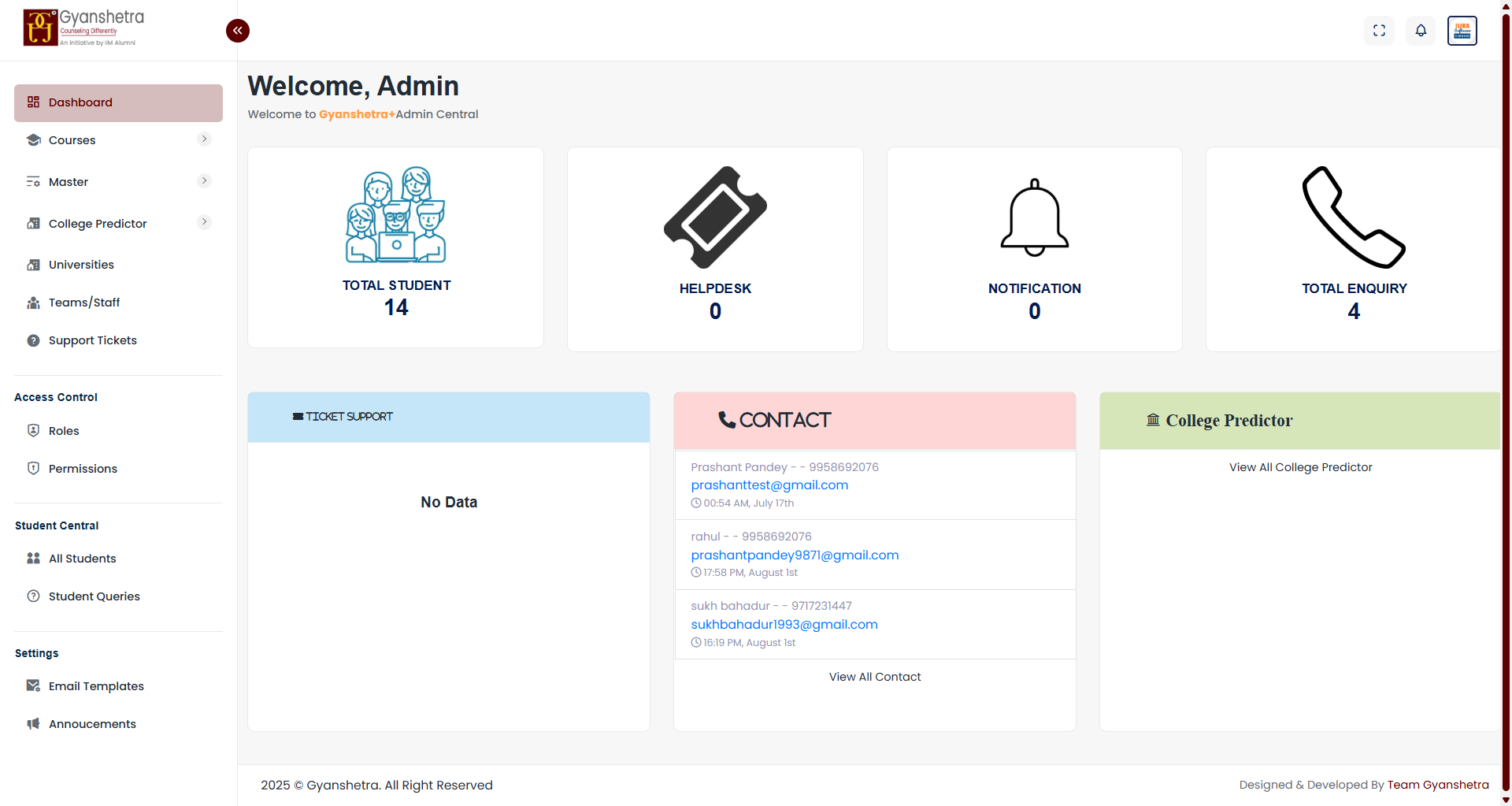Click the Courses graduation cap icon
The width and height of the screenshot is (1512, 806).
tap(33, 140)
